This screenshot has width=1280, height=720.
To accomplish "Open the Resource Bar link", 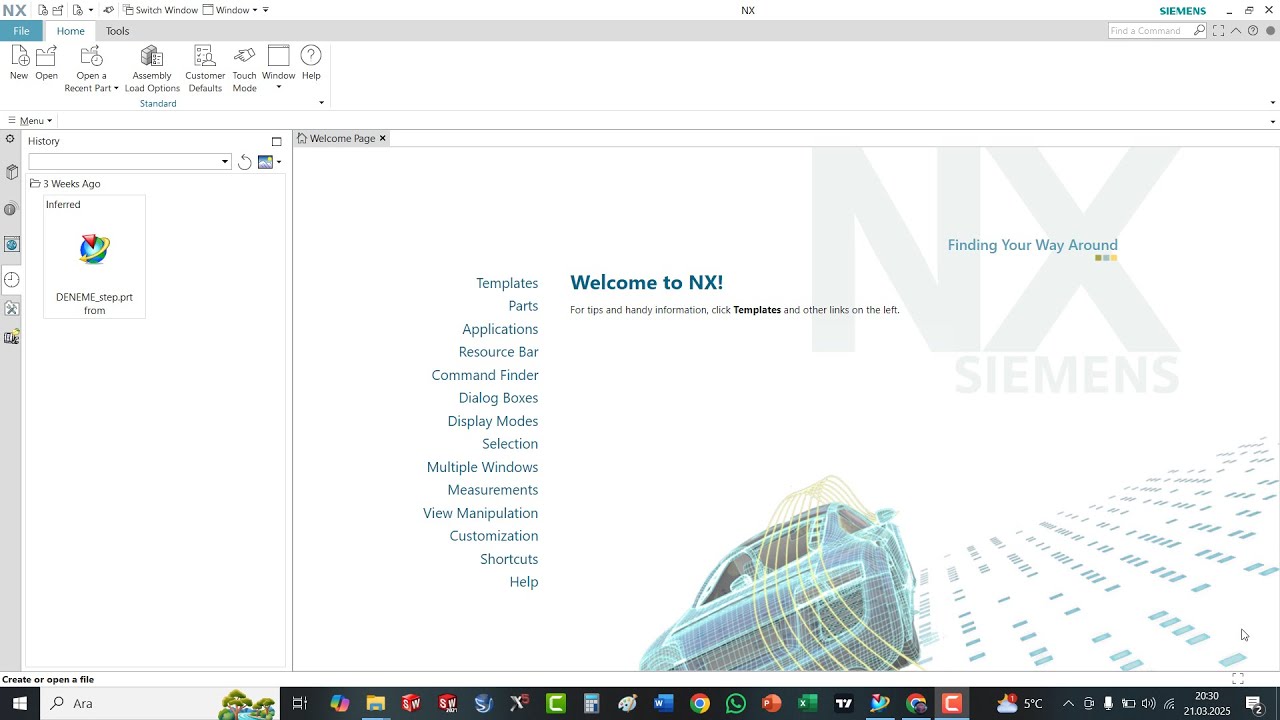I will [498, 352].
